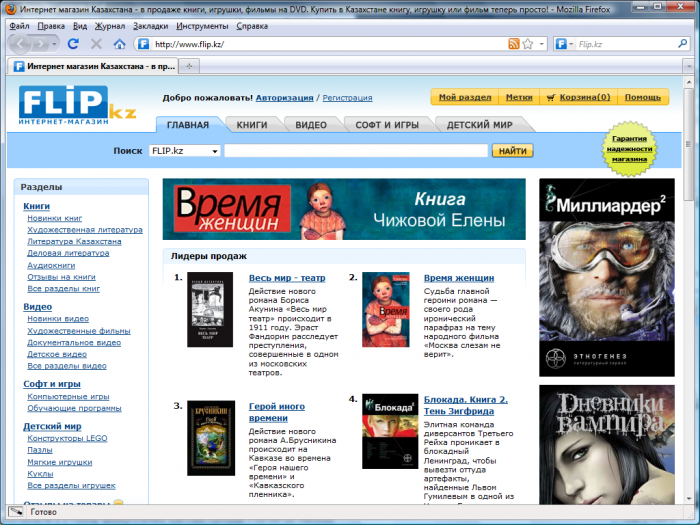
Task: Click the Forward navigation arrow
Action: [41, 44]
